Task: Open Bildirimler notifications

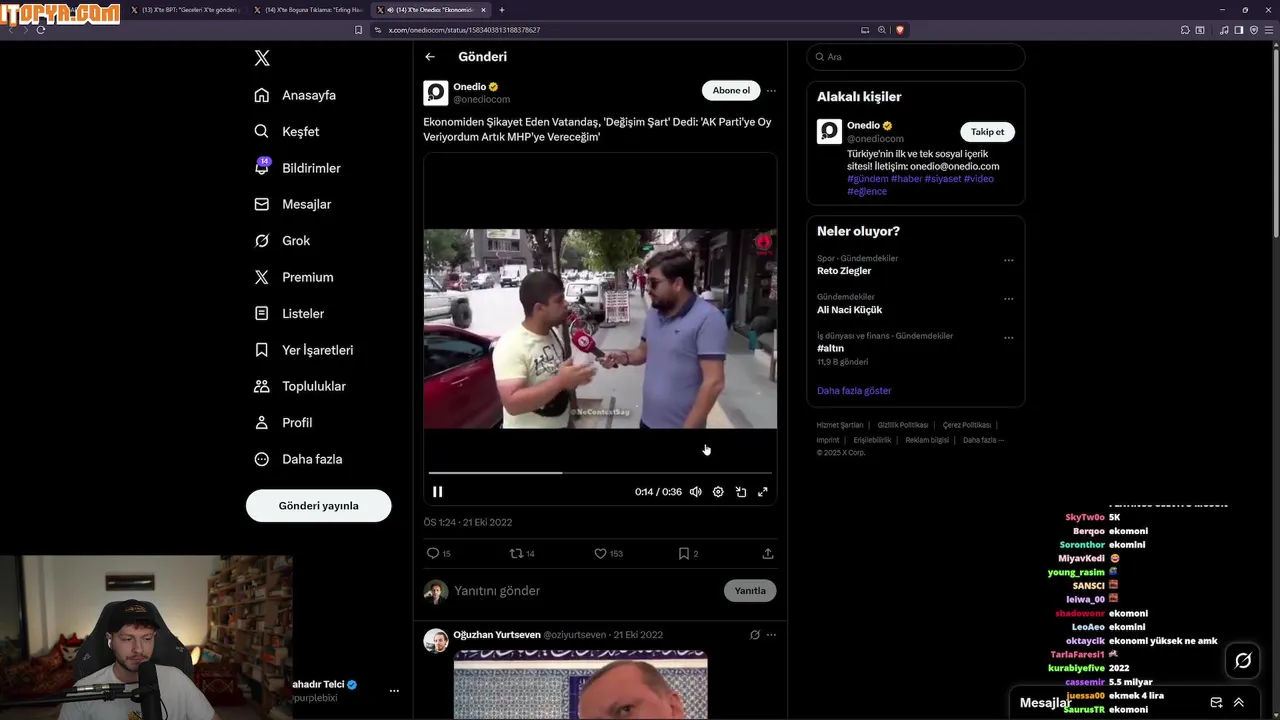Action: 298,168
